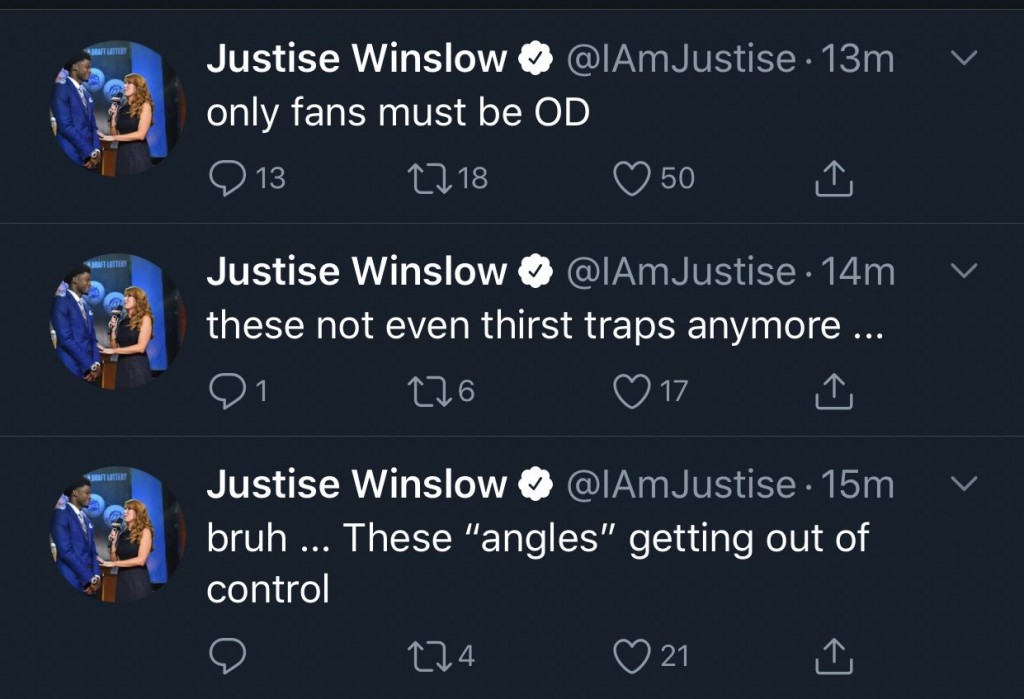Screen dimensions: 1024x699
Task: Share the "angles getting out of control" tweet
Action: [x=833, y=657]
